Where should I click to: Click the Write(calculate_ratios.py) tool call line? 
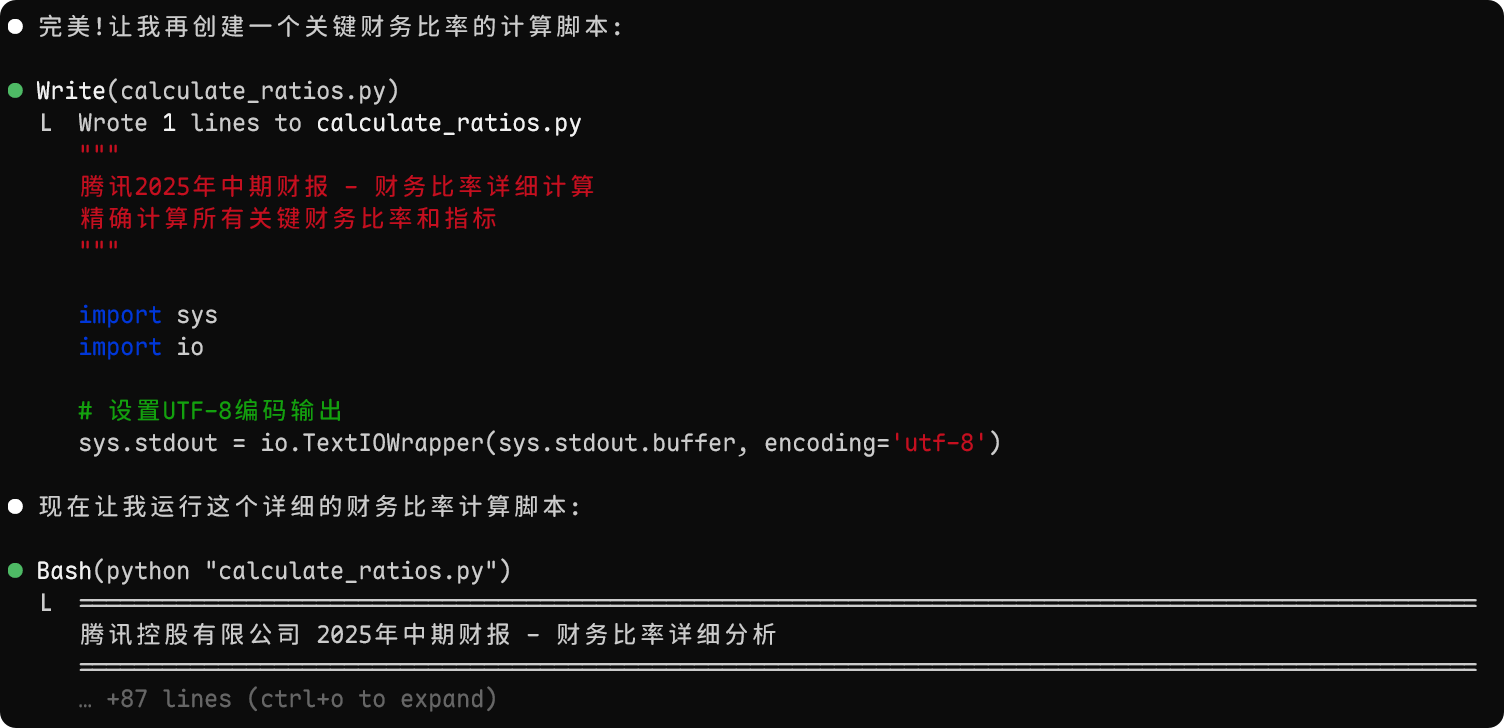tap(218, 91)
